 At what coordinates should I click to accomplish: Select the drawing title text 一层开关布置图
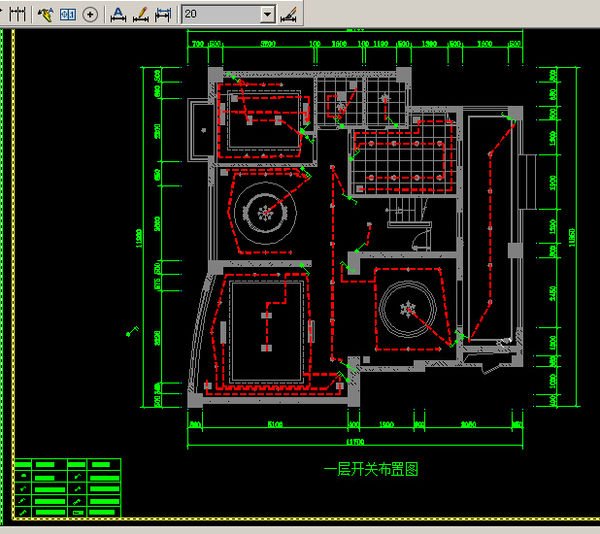[371, 469]
